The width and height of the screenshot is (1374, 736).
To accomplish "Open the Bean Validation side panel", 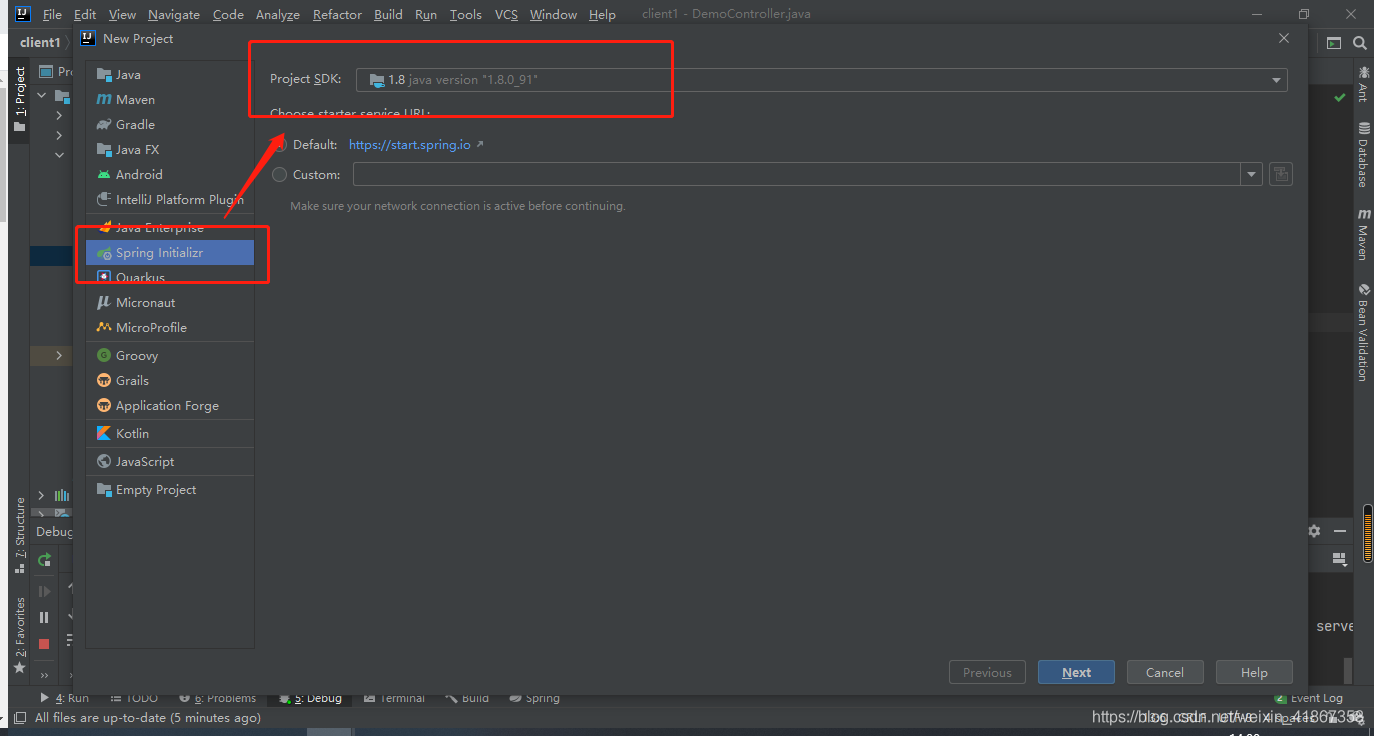I will pos(1362,331).
